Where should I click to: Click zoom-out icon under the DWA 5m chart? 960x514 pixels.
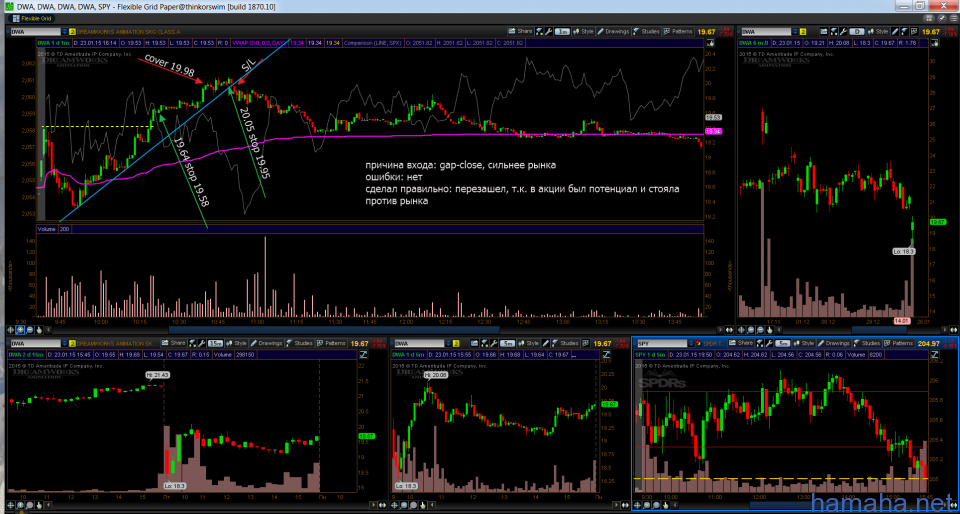(413, 505)
